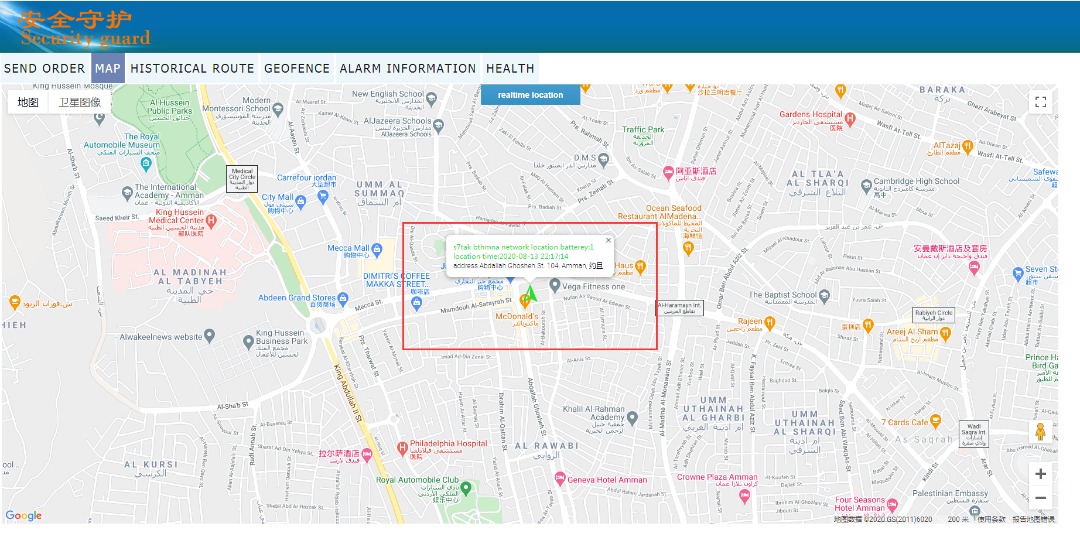
Task: Select the MAP tab
Action: [x=108, y=68]
